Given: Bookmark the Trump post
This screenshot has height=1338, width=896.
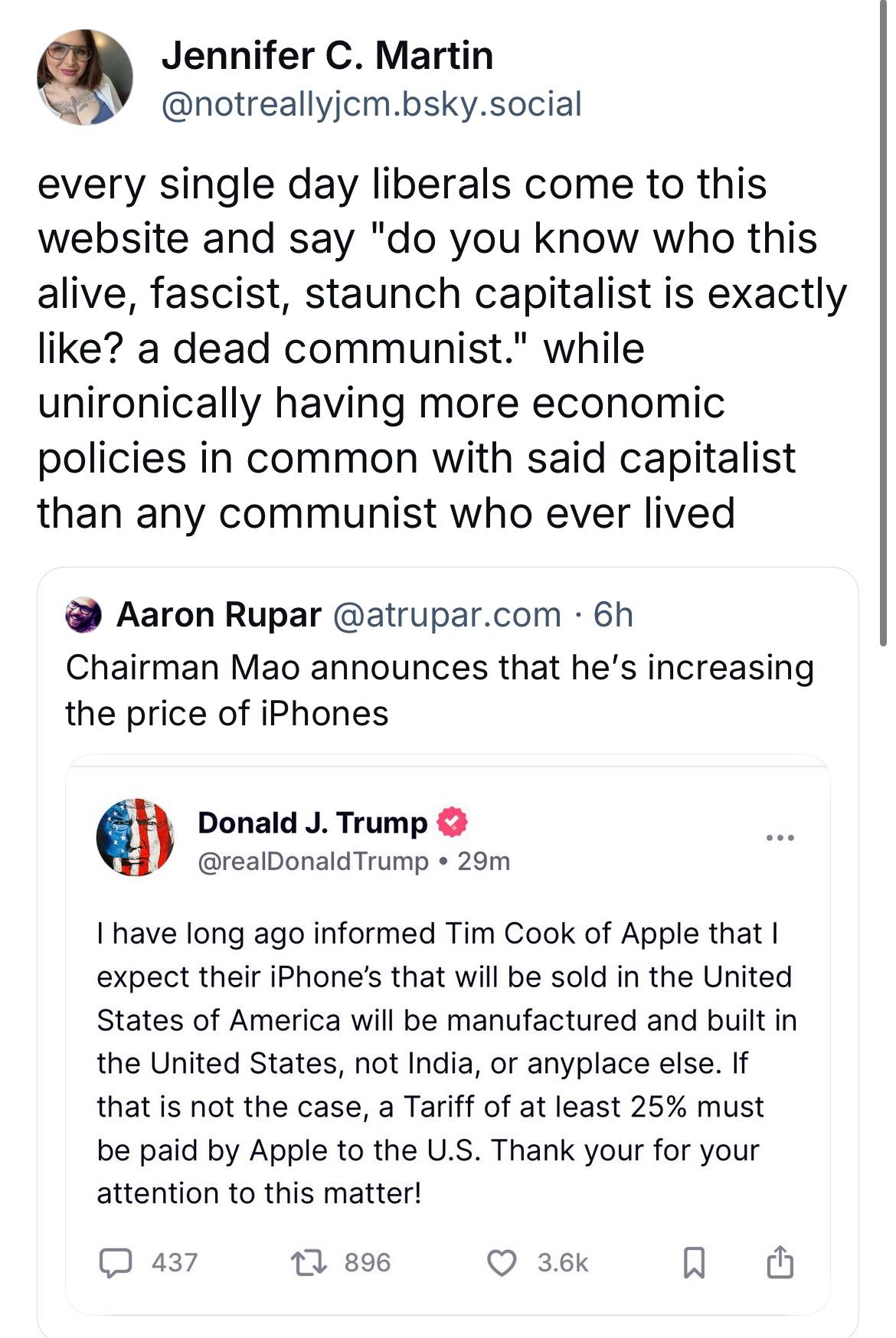Looking at the screenshot, I should coord(693,1263).
